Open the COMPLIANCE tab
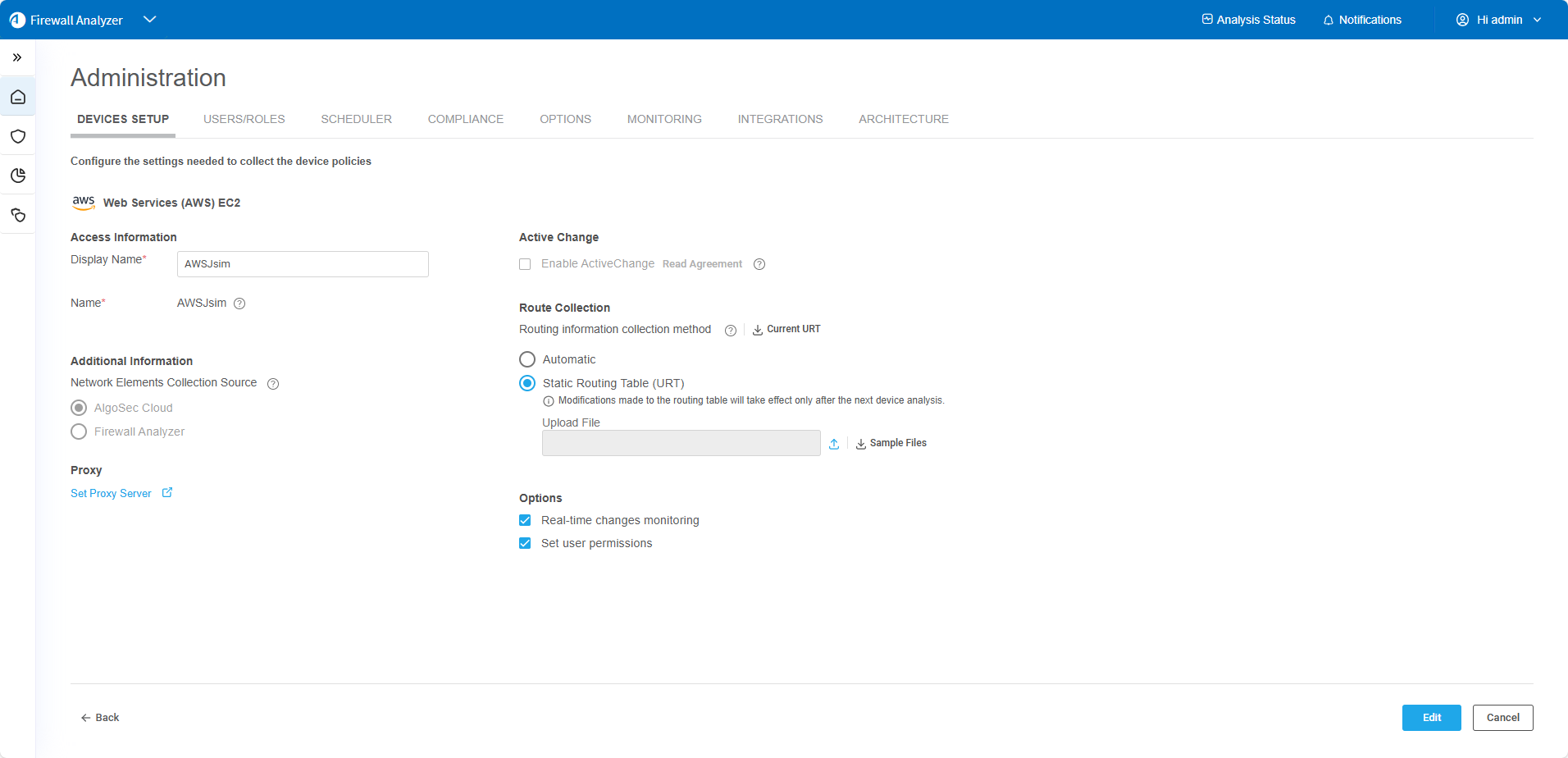This screenshot has height=758, width=1568. coord(465,119)
